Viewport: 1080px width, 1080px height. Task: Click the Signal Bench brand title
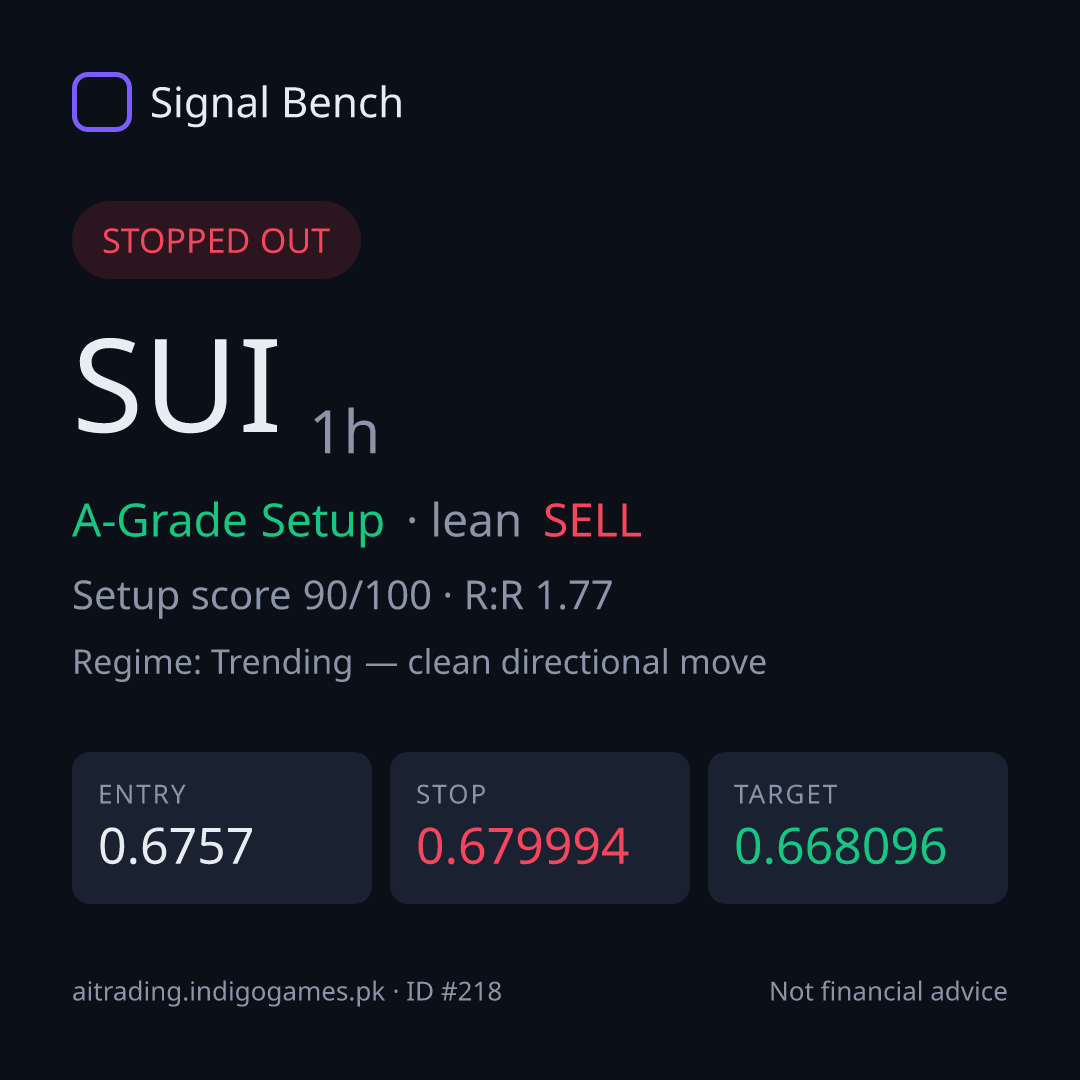click(x=276, y=103)
